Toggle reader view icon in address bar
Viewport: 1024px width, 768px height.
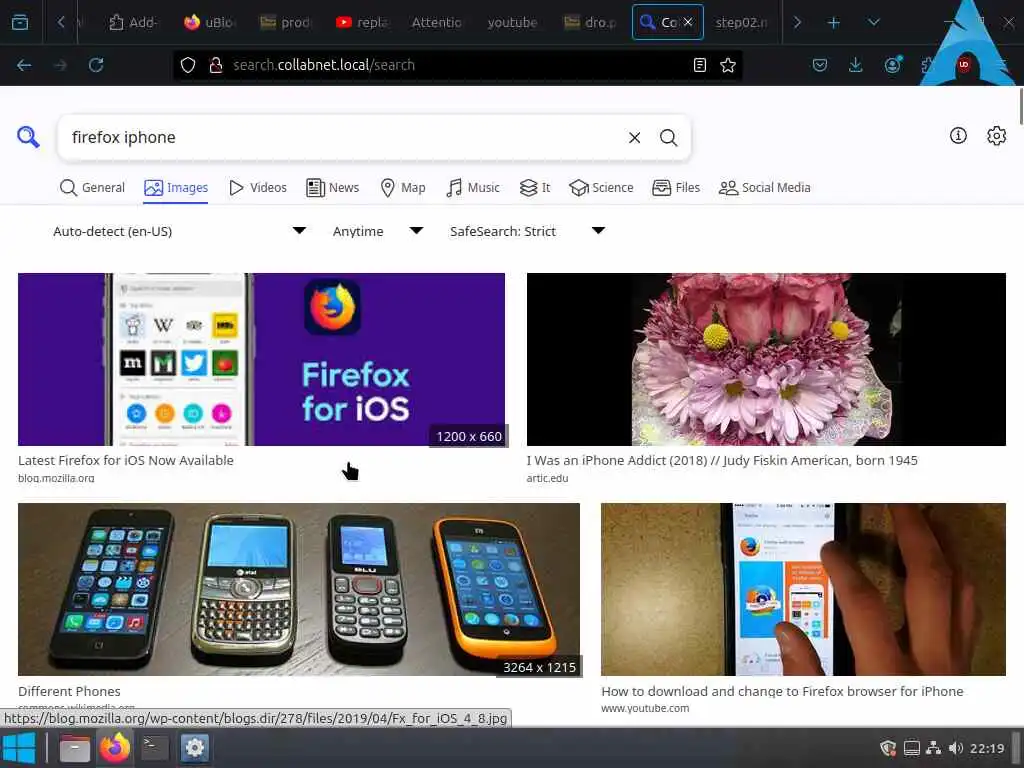(x=699, y=65)
